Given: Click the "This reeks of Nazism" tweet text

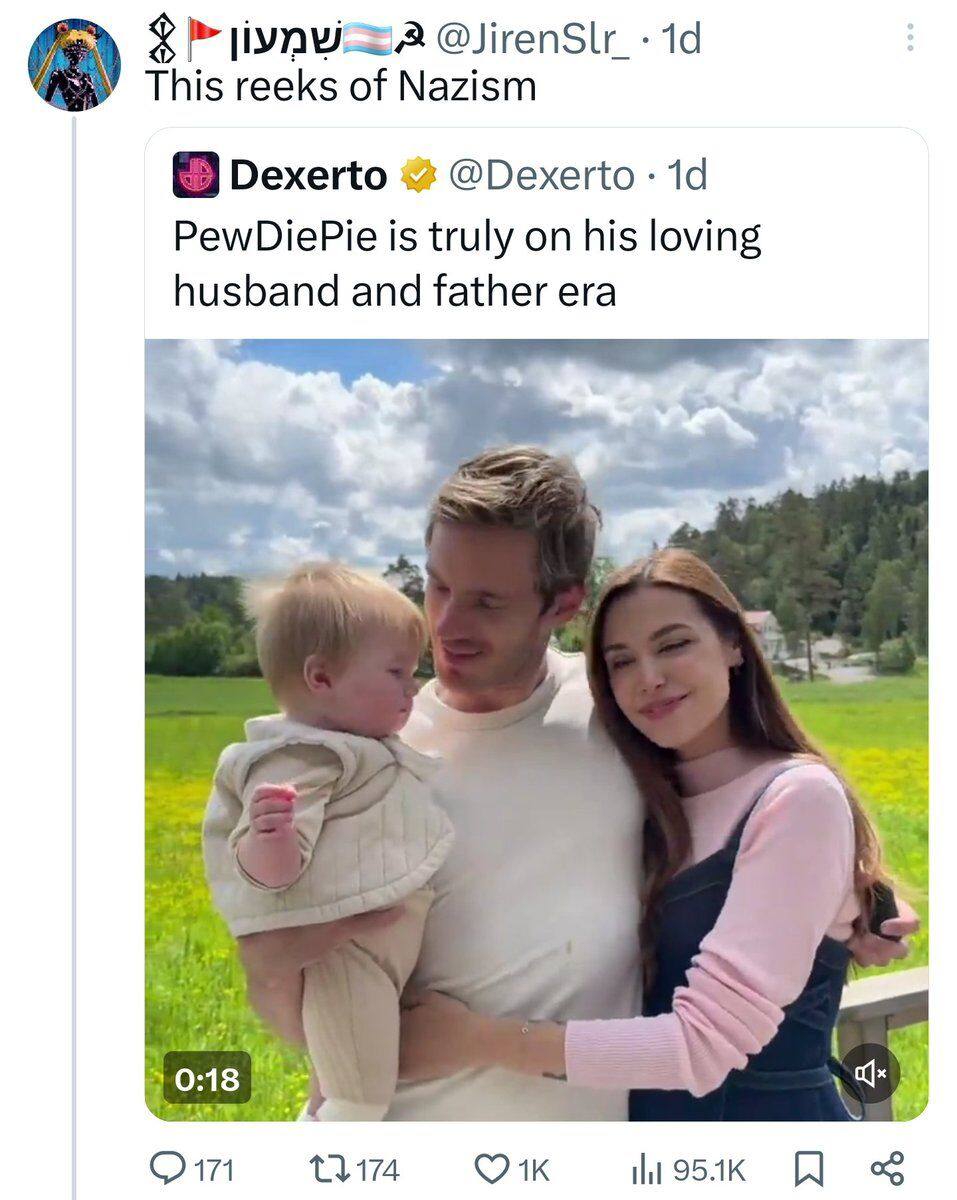Looking at the screenshot, I should click(x=341, y=87).
